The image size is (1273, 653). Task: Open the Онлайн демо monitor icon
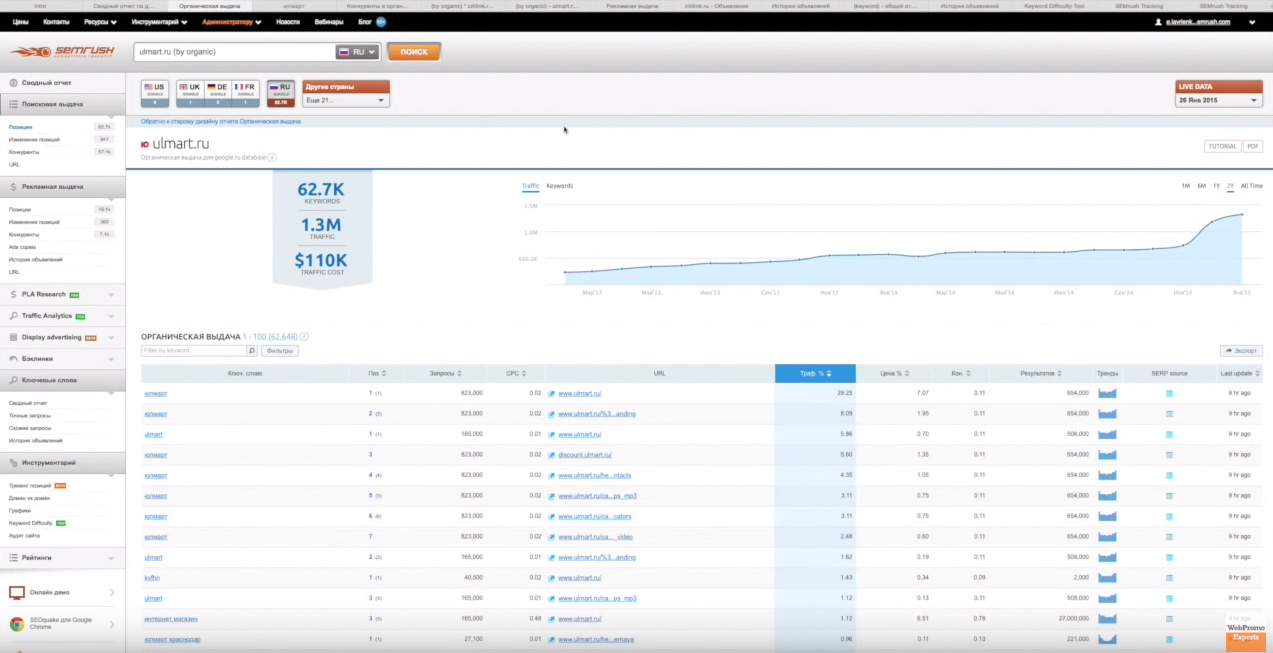[17, 593]
